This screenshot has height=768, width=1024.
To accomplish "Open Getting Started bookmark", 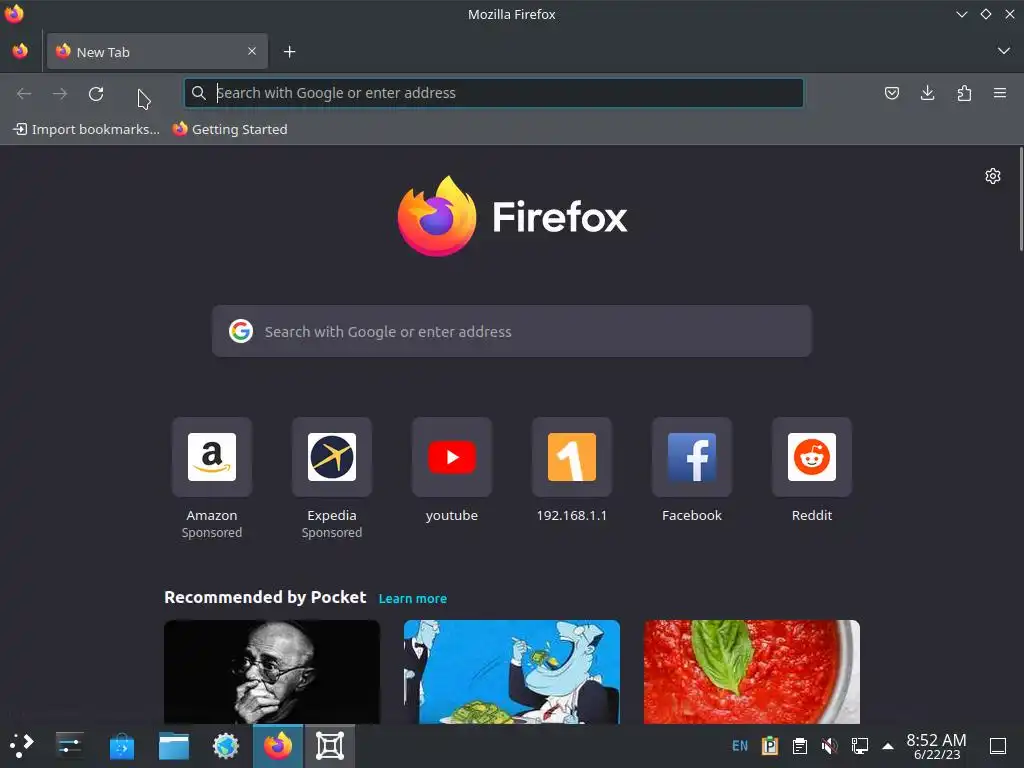I will click(x=230, y=129).
